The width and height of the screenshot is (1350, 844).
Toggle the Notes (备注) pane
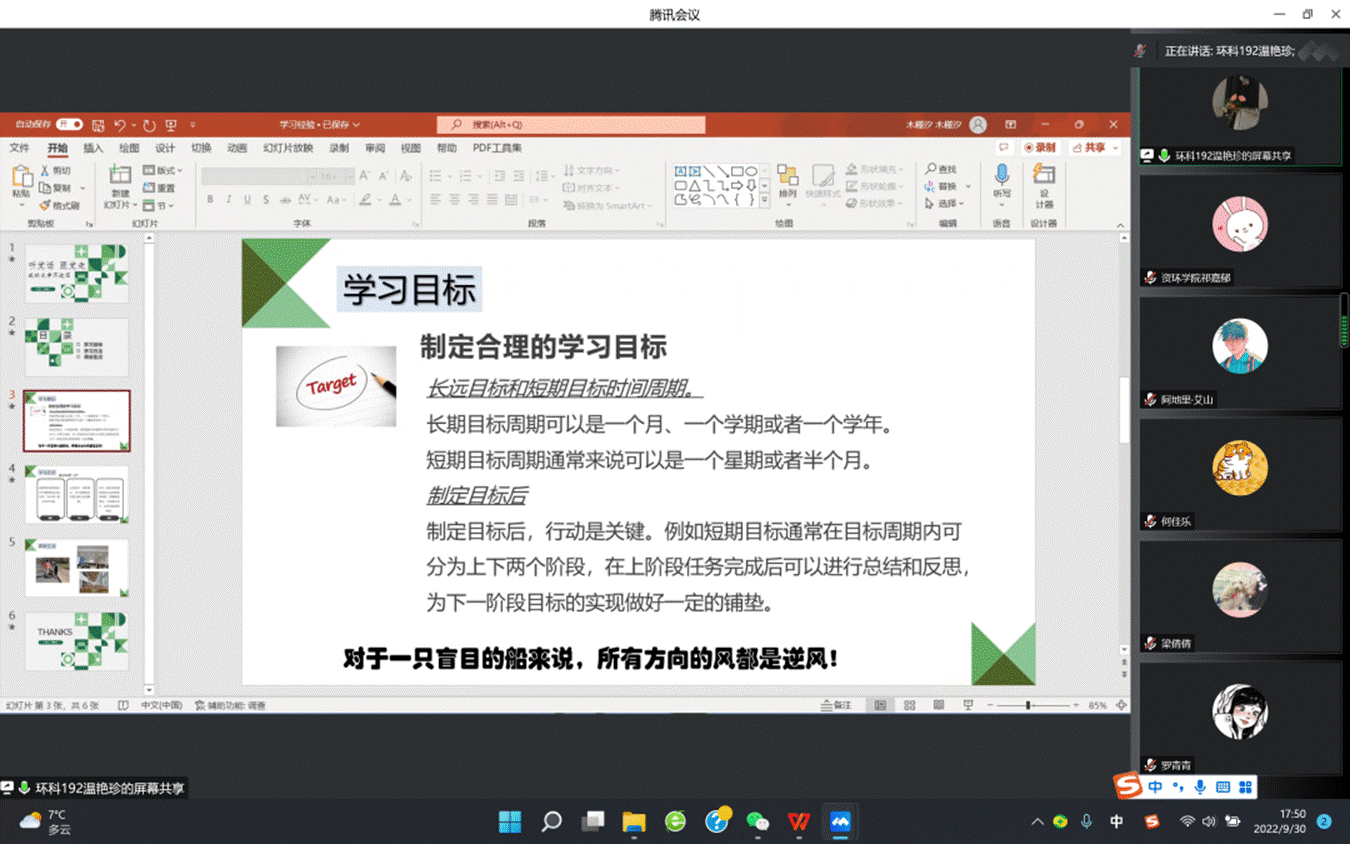tap(836, 705)
